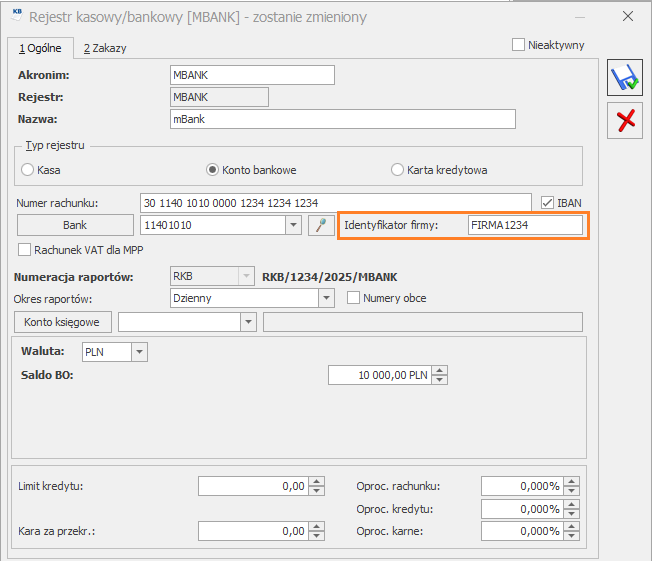
Task: Decrease Kara za przekr. using down arrow
Action: pyautogui.click(x=317, y=536)
